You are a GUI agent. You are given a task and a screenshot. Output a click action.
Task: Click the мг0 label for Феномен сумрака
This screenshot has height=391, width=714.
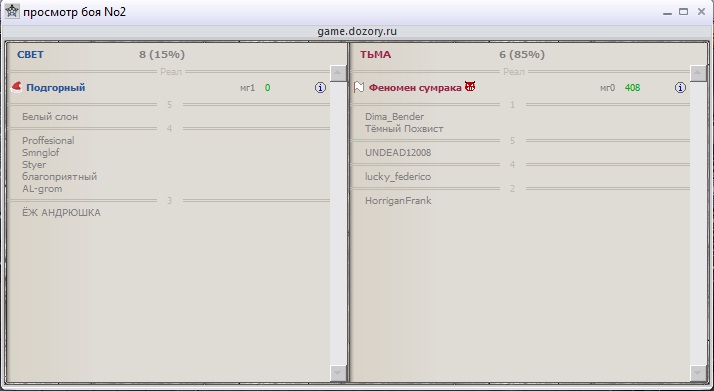pyautogui.click(x=607, y=88)
